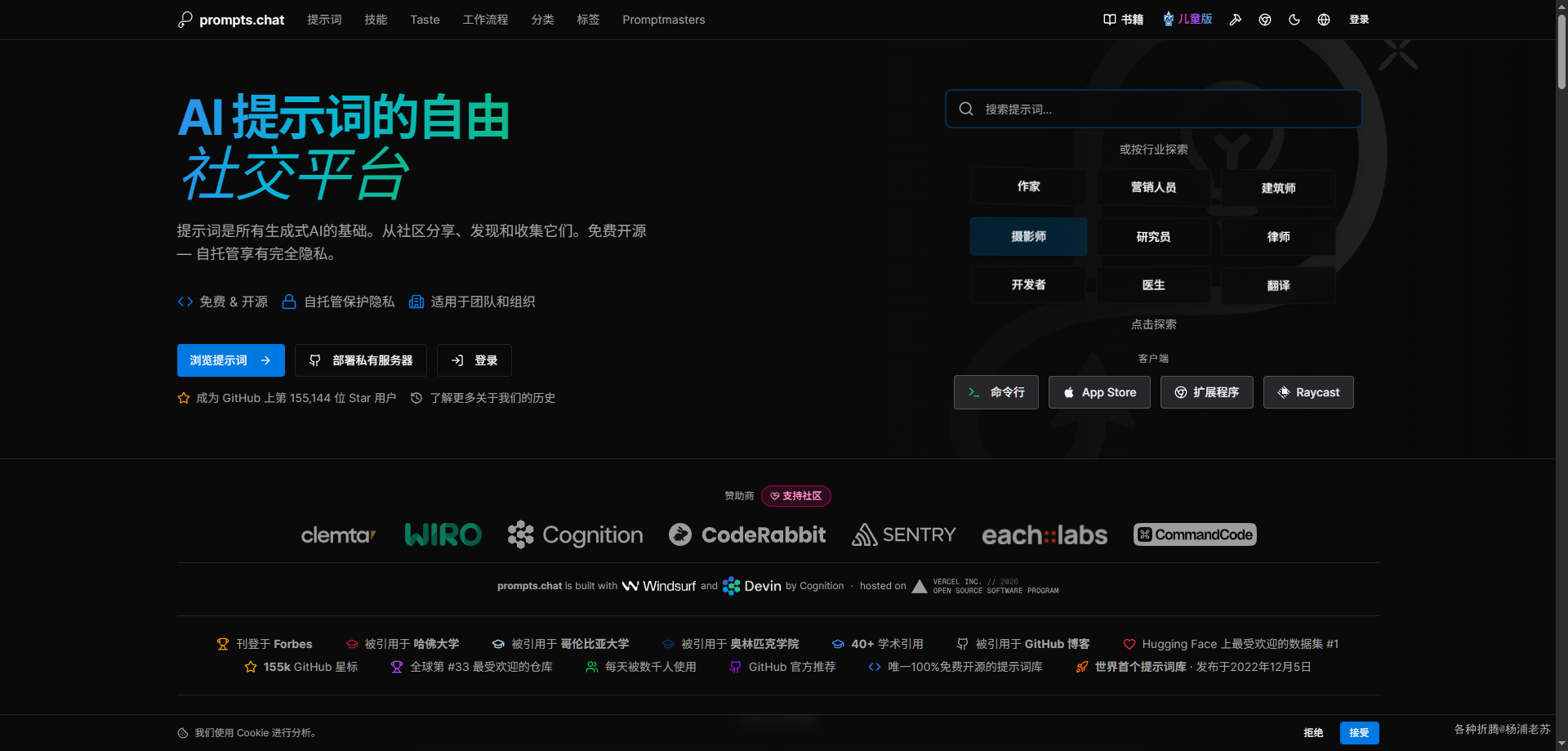Click 40+ 学术引用 achievement
The image size is (1568, 751).
coord(878,644)
